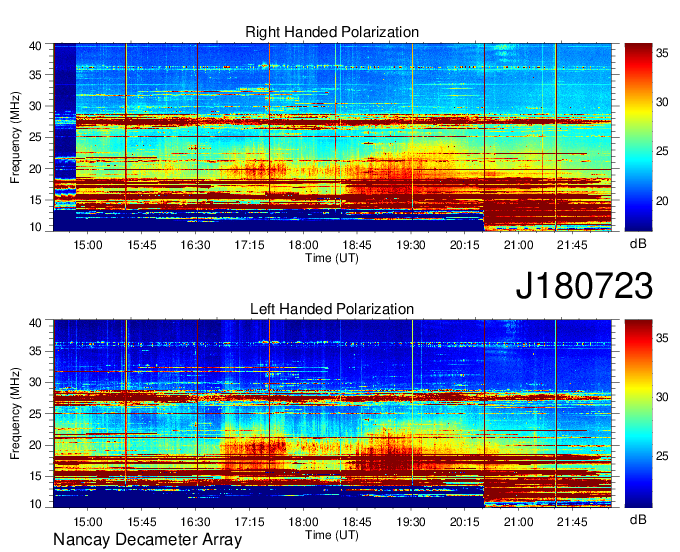
Task: Click the 17:15 time tick of the right-handed plot
Action: [x=249, y=245]
